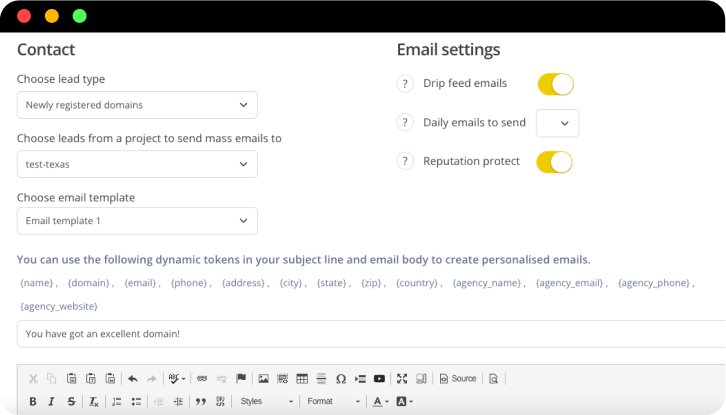
Task: Insert a table in the email body
Action: (x=302, y=379)
